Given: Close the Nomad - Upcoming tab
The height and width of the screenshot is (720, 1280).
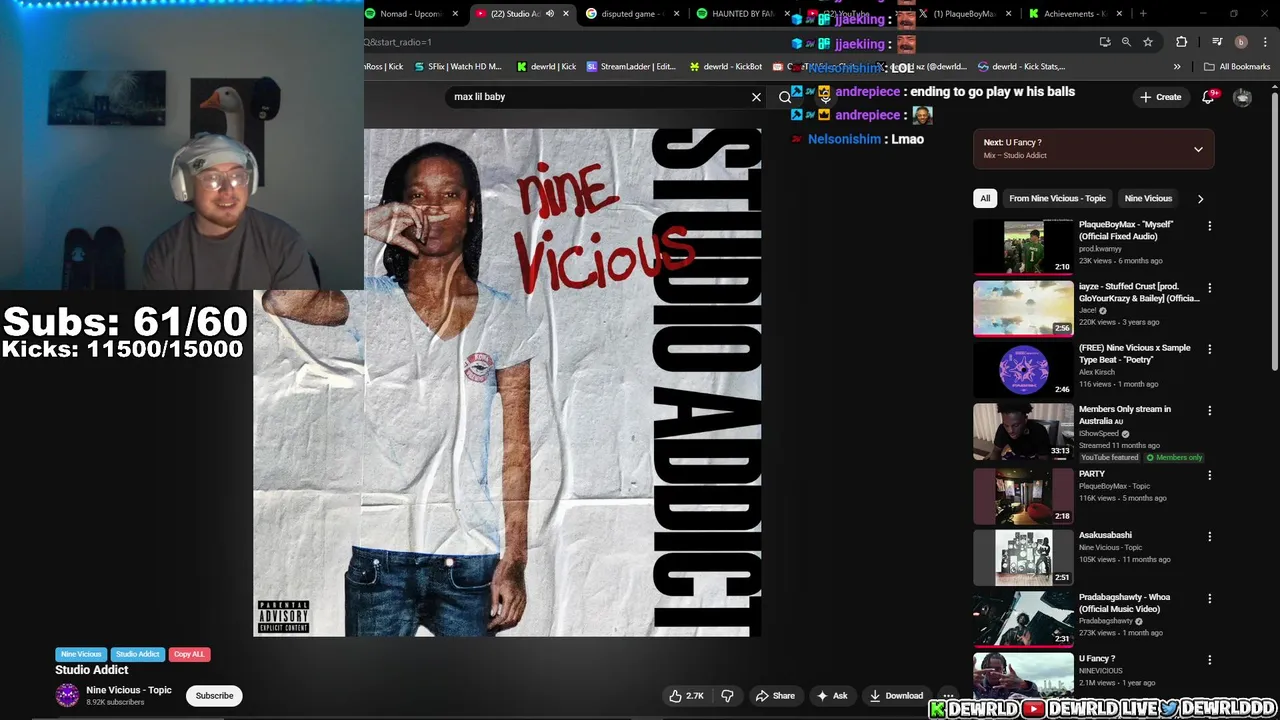Looking at the screenshot, I should pos(455,14).
